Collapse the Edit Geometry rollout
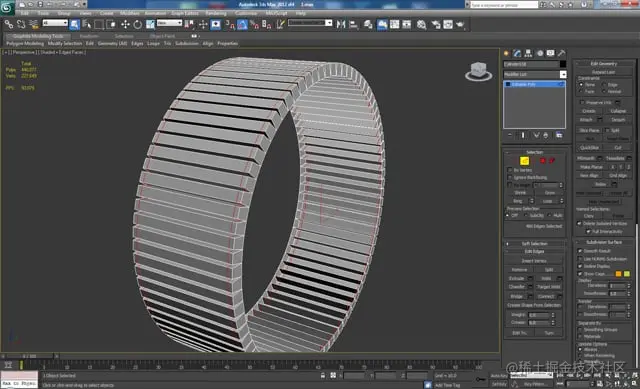This screenshot has height=389, width=640. [604, 64]
